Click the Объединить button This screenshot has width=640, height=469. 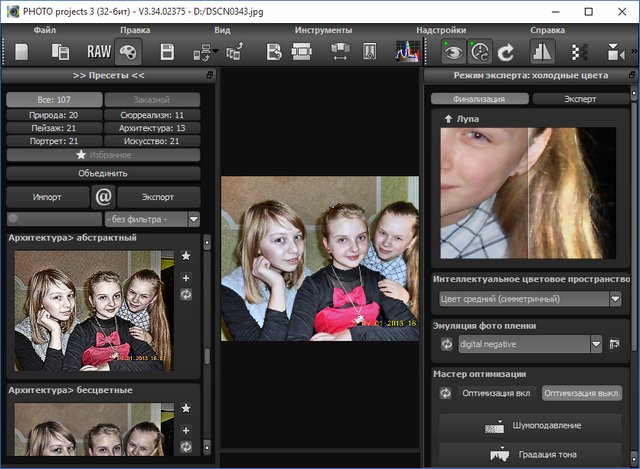(x=103, y=173)
